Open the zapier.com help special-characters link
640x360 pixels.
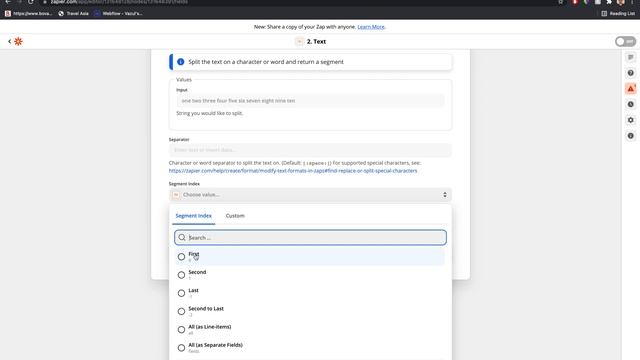[x=293, y=171]
